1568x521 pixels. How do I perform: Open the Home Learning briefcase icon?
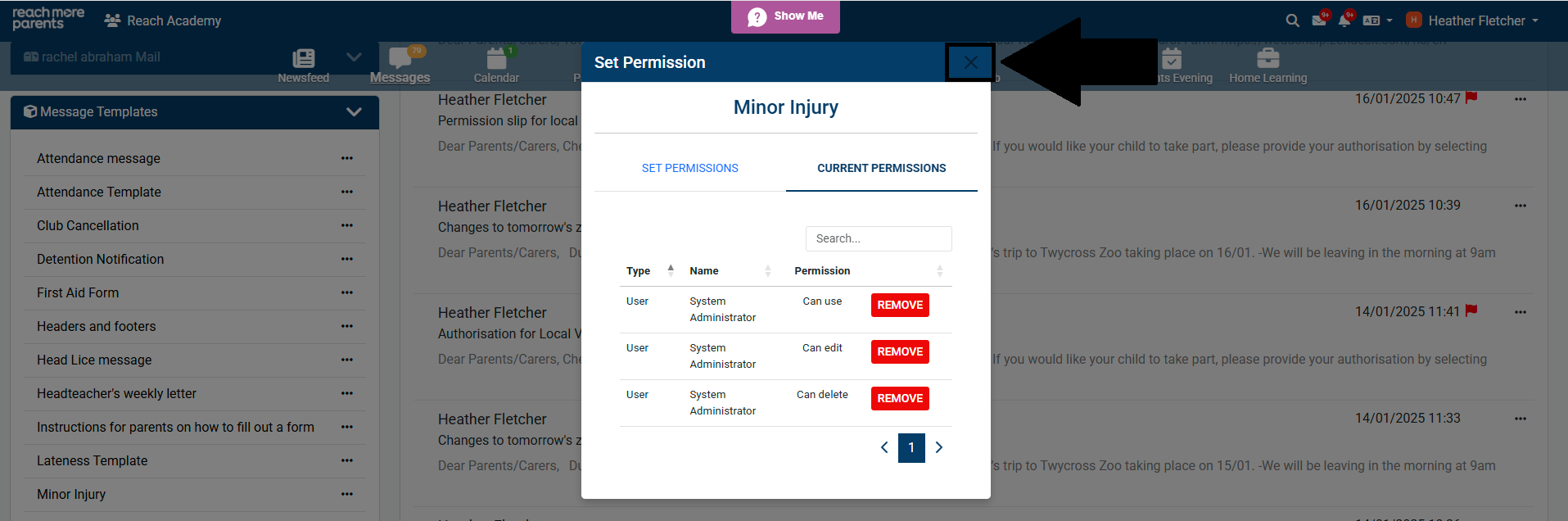point(1268,59)
